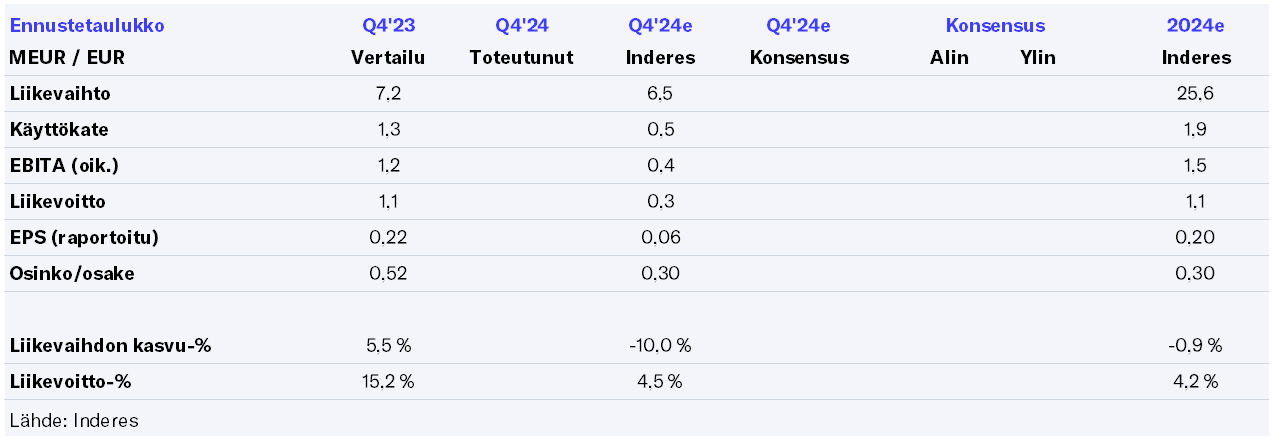Select the Liikevoitto-% row label
Screen dimensions: 1272x437
[x=70, y=382]
